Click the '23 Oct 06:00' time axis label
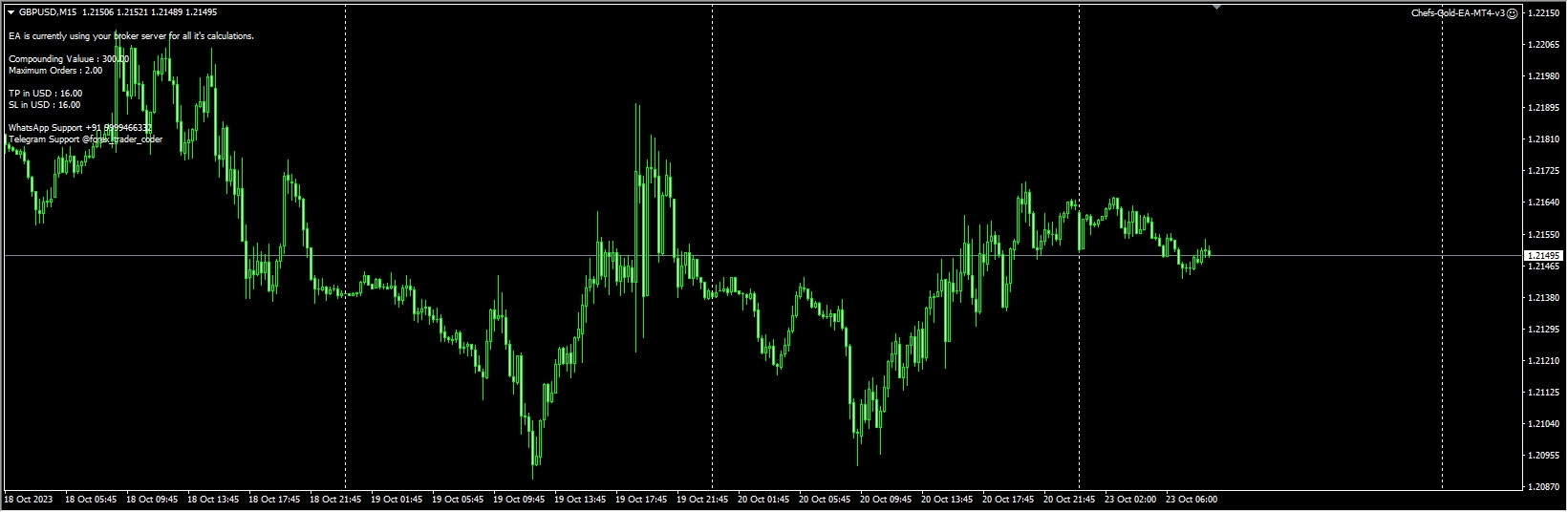This screenshot has height=512, width=1568. click(1192, 499)
